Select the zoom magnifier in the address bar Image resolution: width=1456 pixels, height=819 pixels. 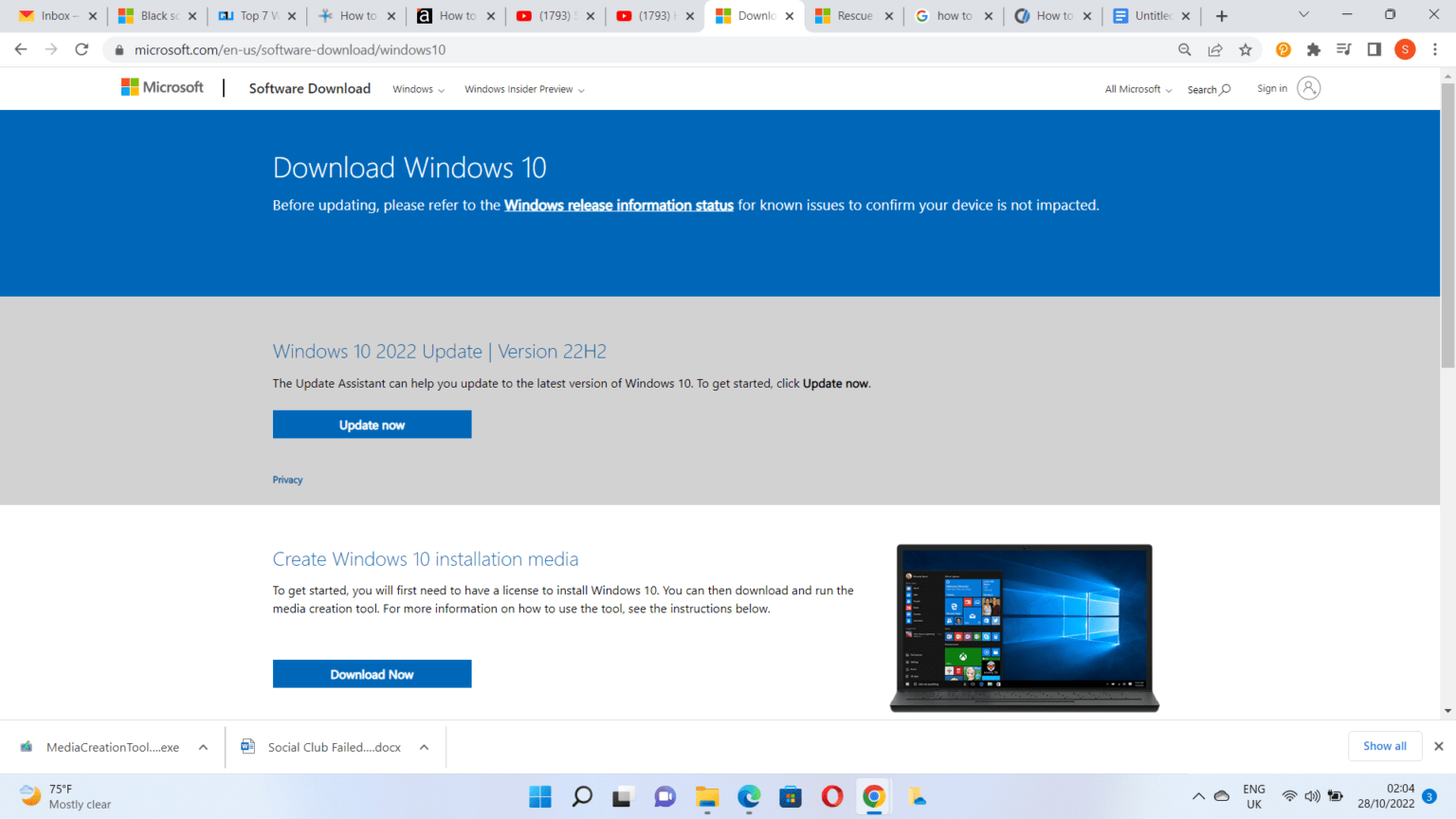click(1185, 49)
